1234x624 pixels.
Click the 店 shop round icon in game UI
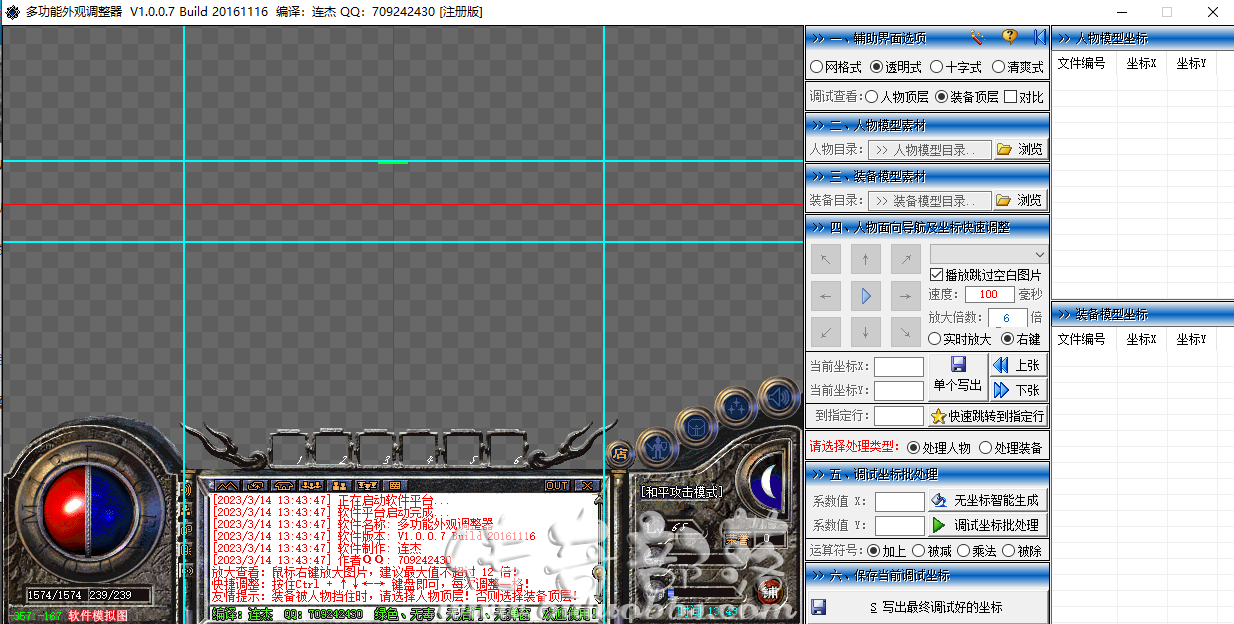click(x=619, y=452)
